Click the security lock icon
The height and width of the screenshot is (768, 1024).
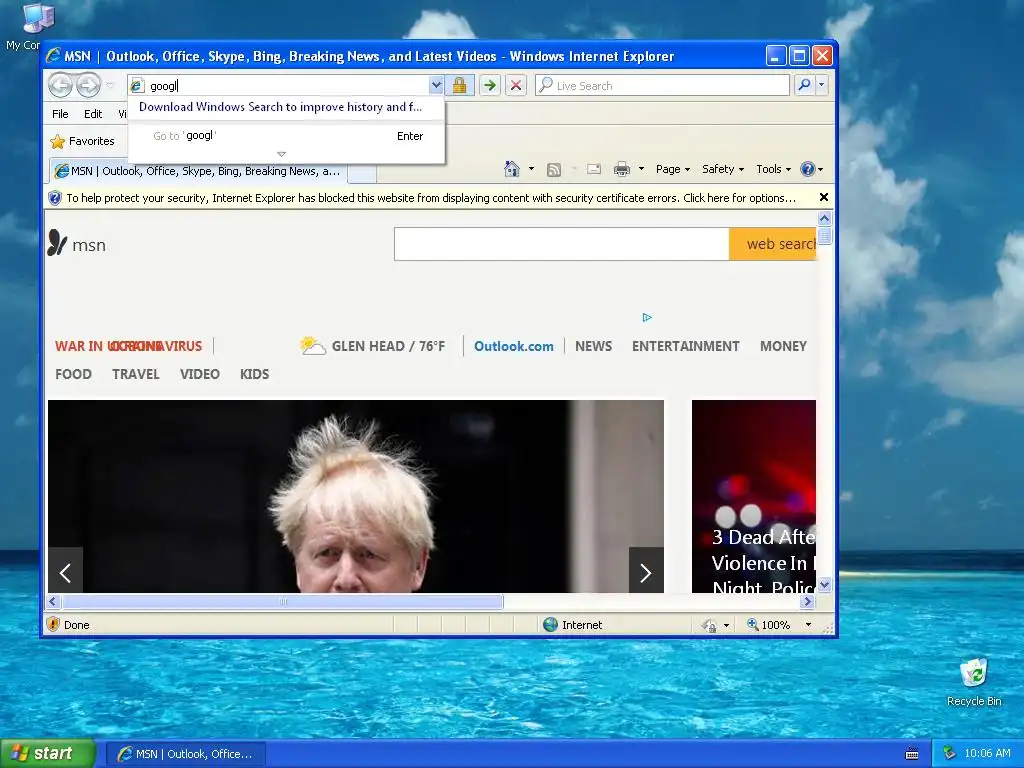coord(460,86)
